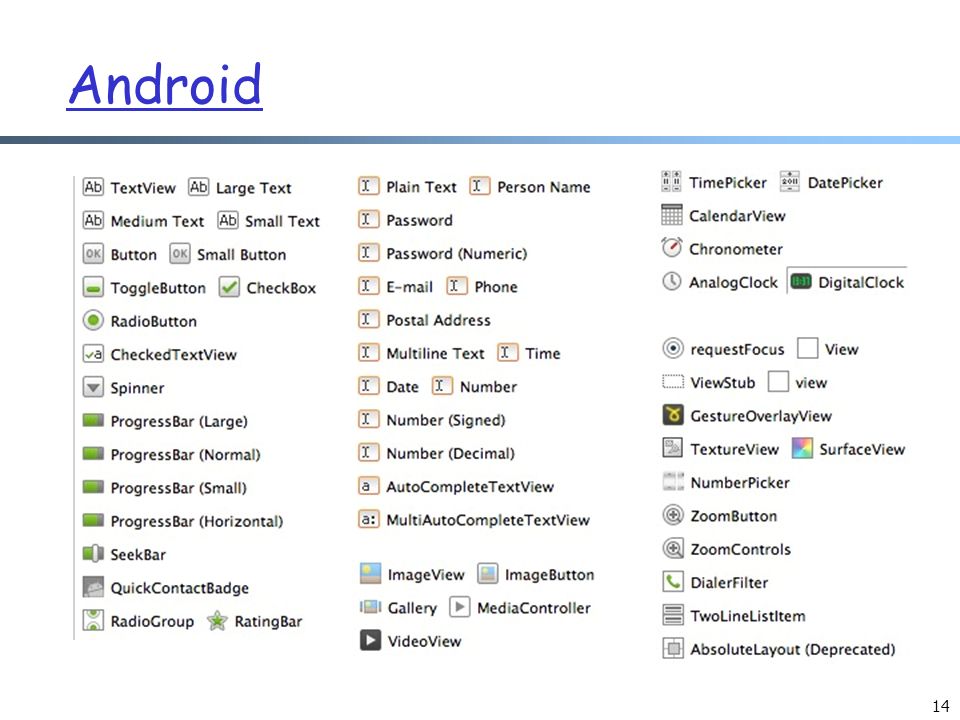Viewport: 960px width, 720px height.
Task: Choose the Password field icon
Action: 369,219
